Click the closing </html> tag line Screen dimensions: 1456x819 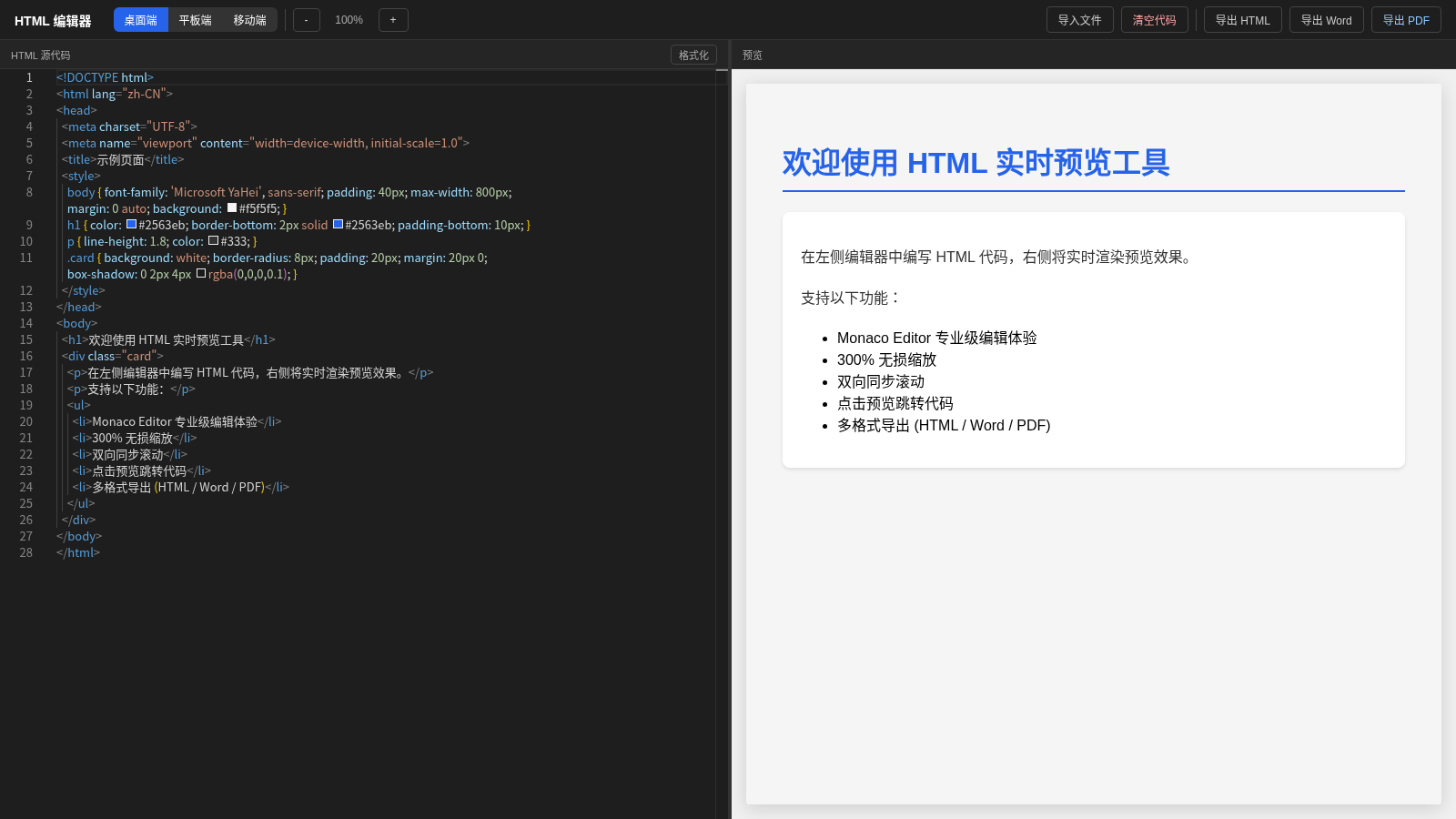[x=78, y=552]
